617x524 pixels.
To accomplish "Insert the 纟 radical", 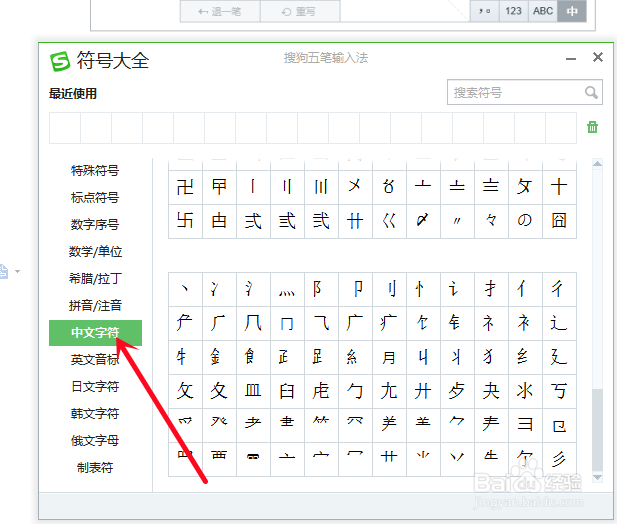I will [x=525, y=357].
